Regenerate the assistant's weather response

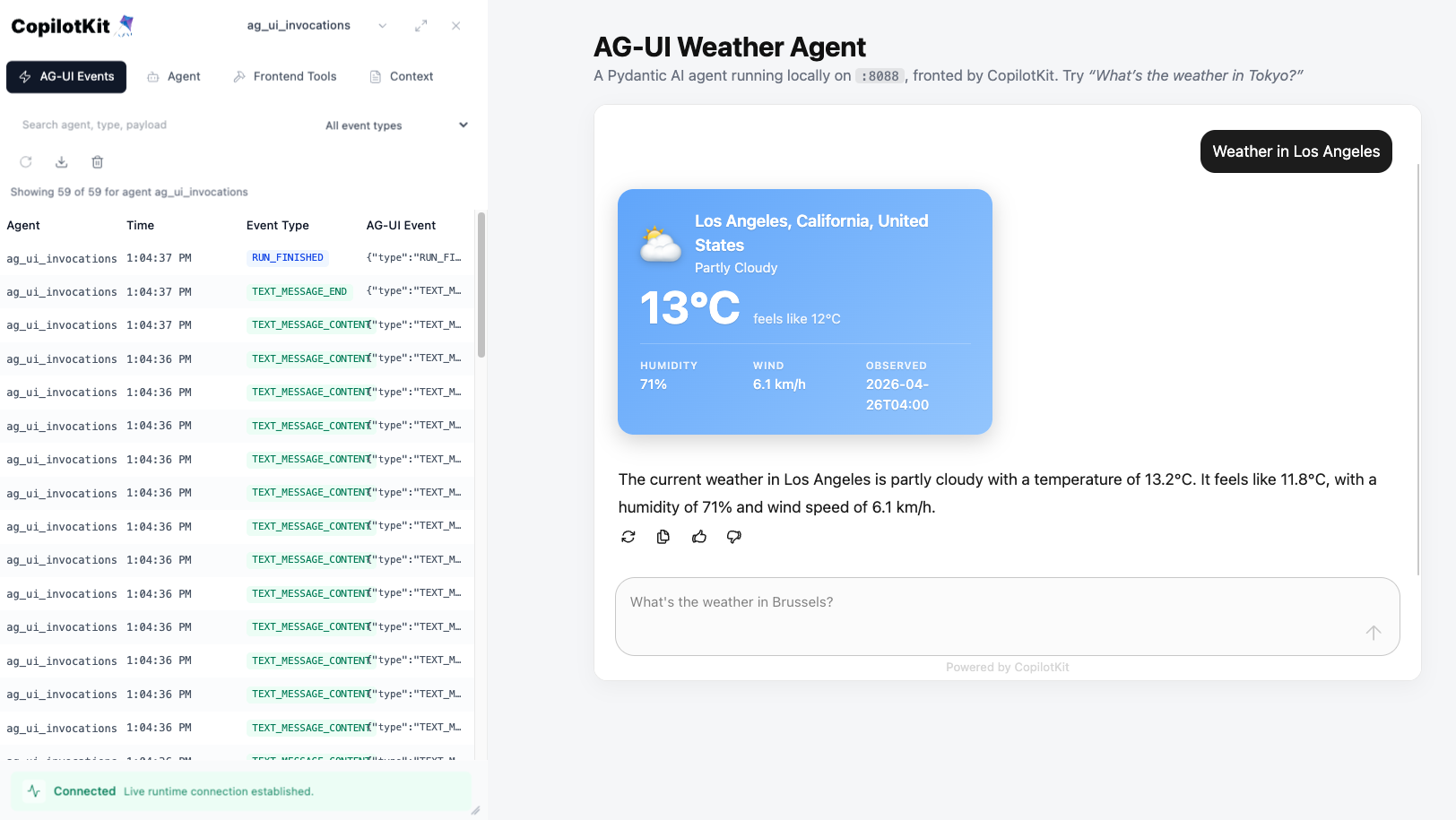tap(628, 537)
